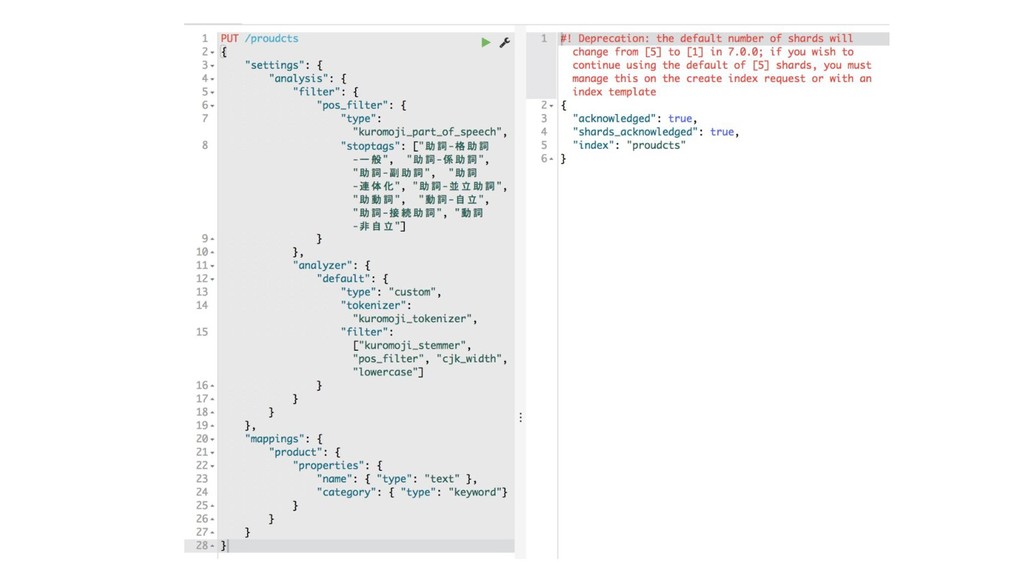
Task: Click the "category" property key
Action: point(346,492)
